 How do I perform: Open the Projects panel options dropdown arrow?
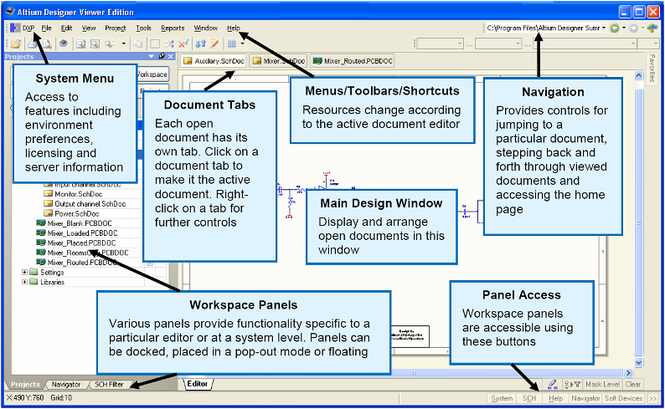point(151,56)
